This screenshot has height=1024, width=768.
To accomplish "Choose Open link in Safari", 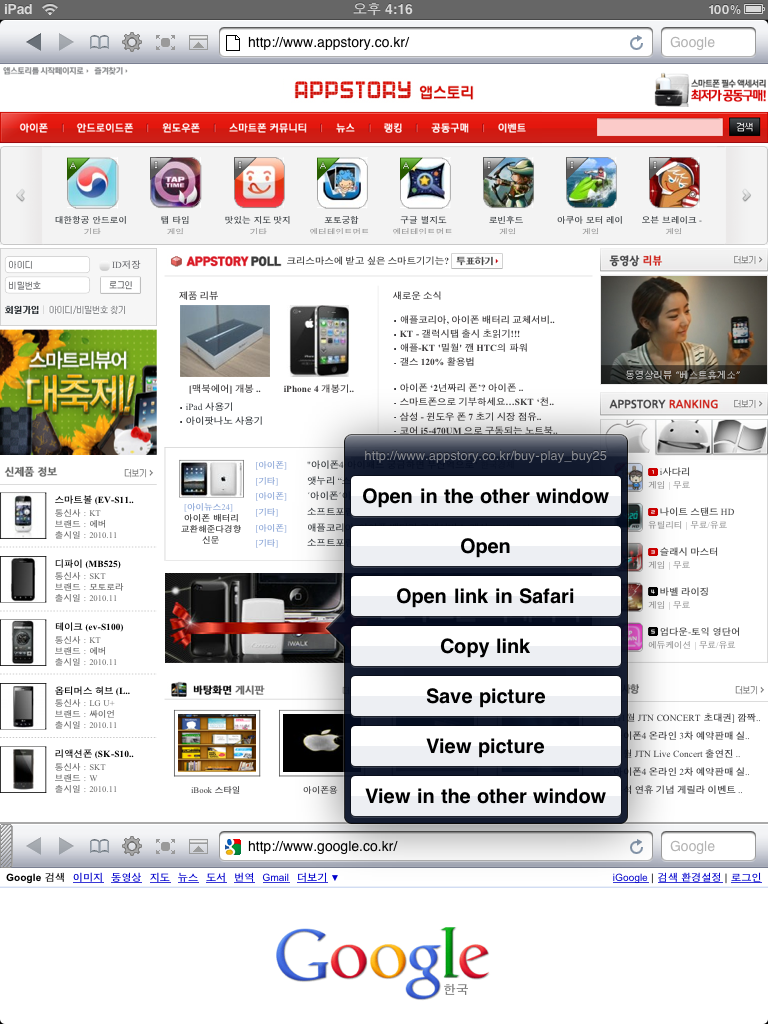I will [x=485, y=596].
